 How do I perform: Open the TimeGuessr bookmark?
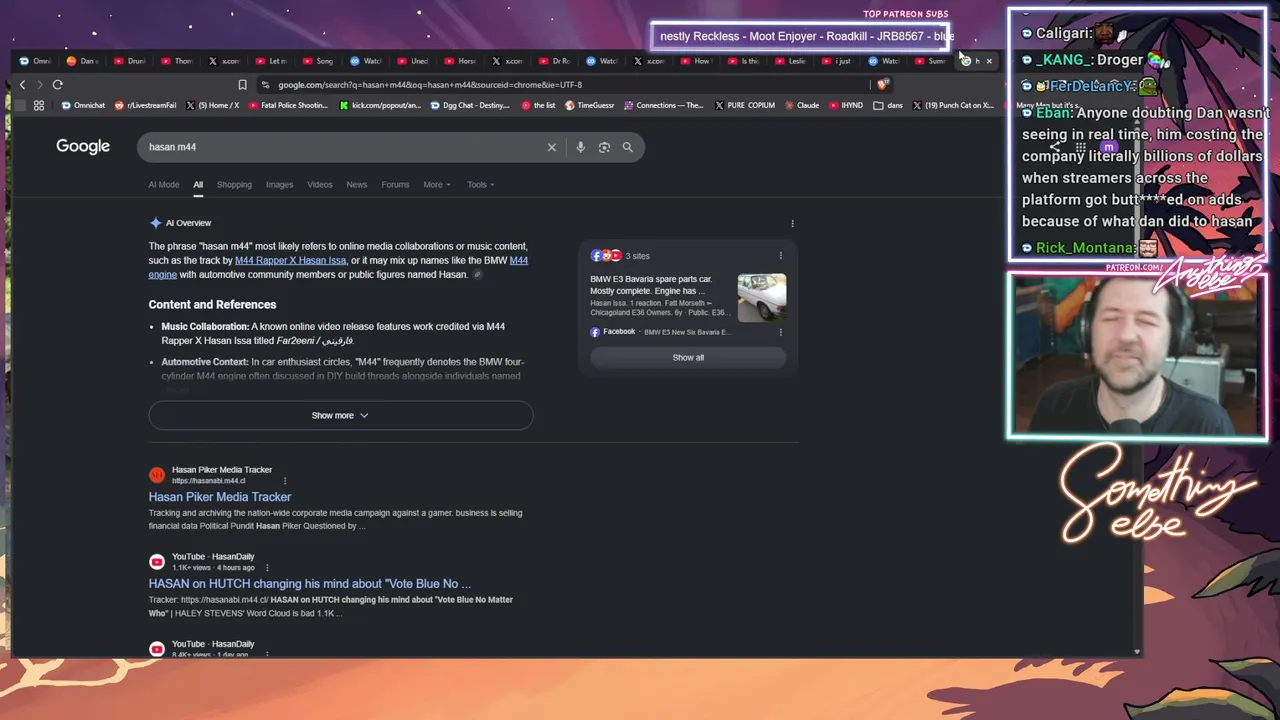tap(590, 105)
